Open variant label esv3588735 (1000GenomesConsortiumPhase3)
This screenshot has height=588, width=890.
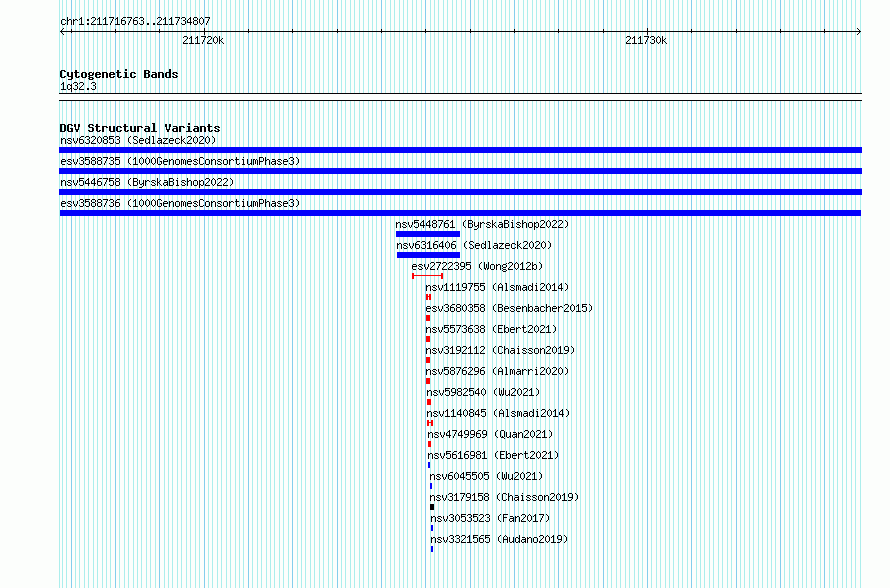(x=180, y=161)
